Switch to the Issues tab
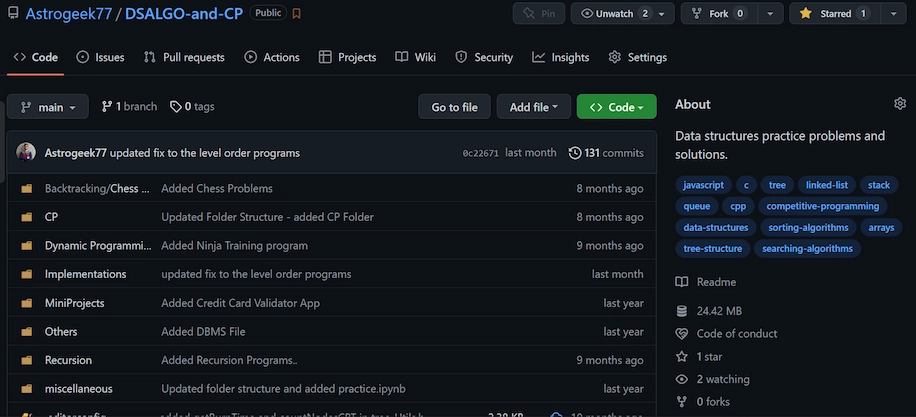The width and height of the screenshot is (916, 417). [100, 57]
